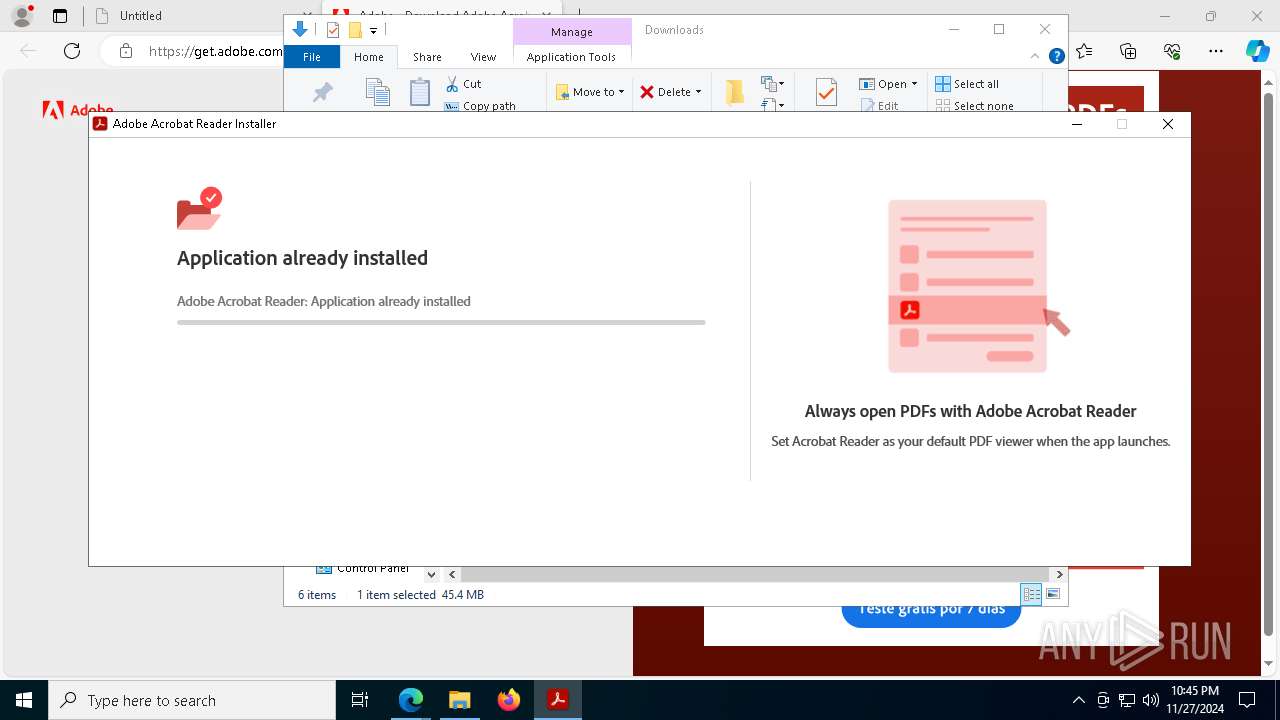
Task: Open the File tab in File Explorer
Action: click(x=312, y=57)
